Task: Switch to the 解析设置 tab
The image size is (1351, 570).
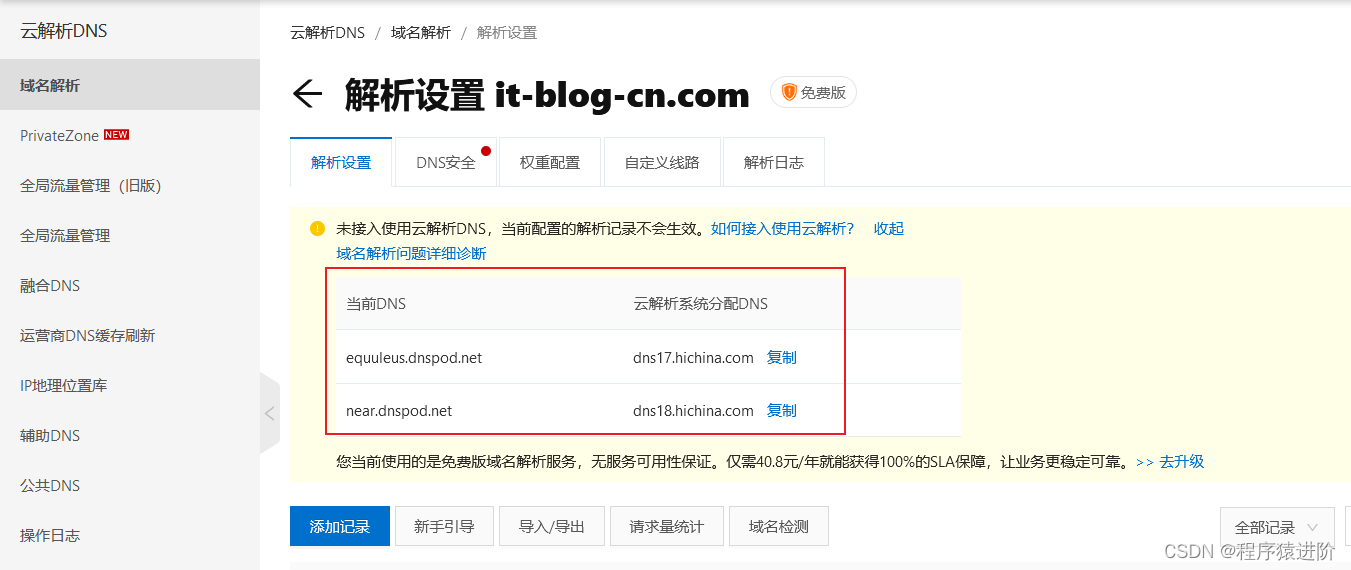Action: 341,162
